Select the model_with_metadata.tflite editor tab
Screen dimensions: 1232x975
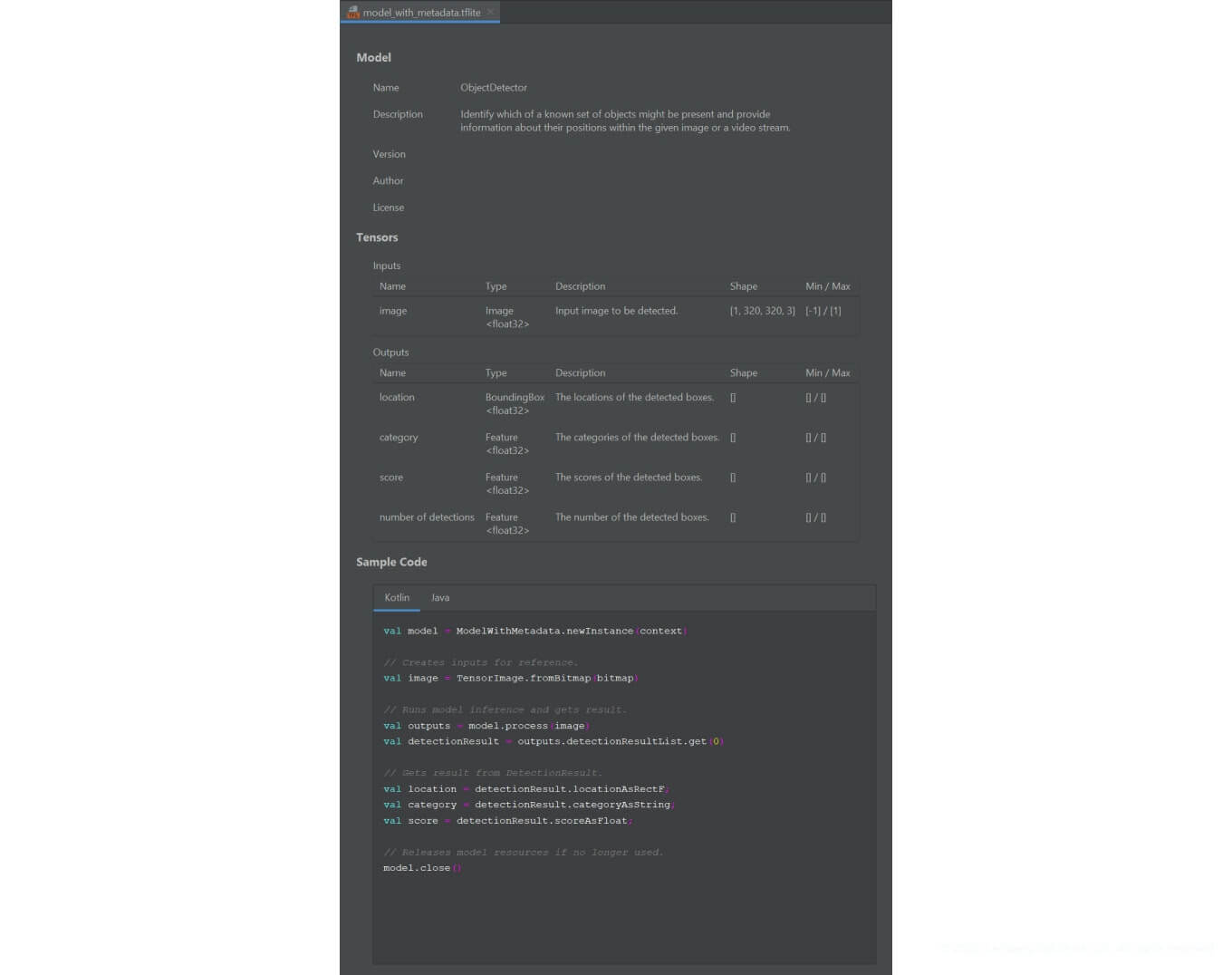421,13
